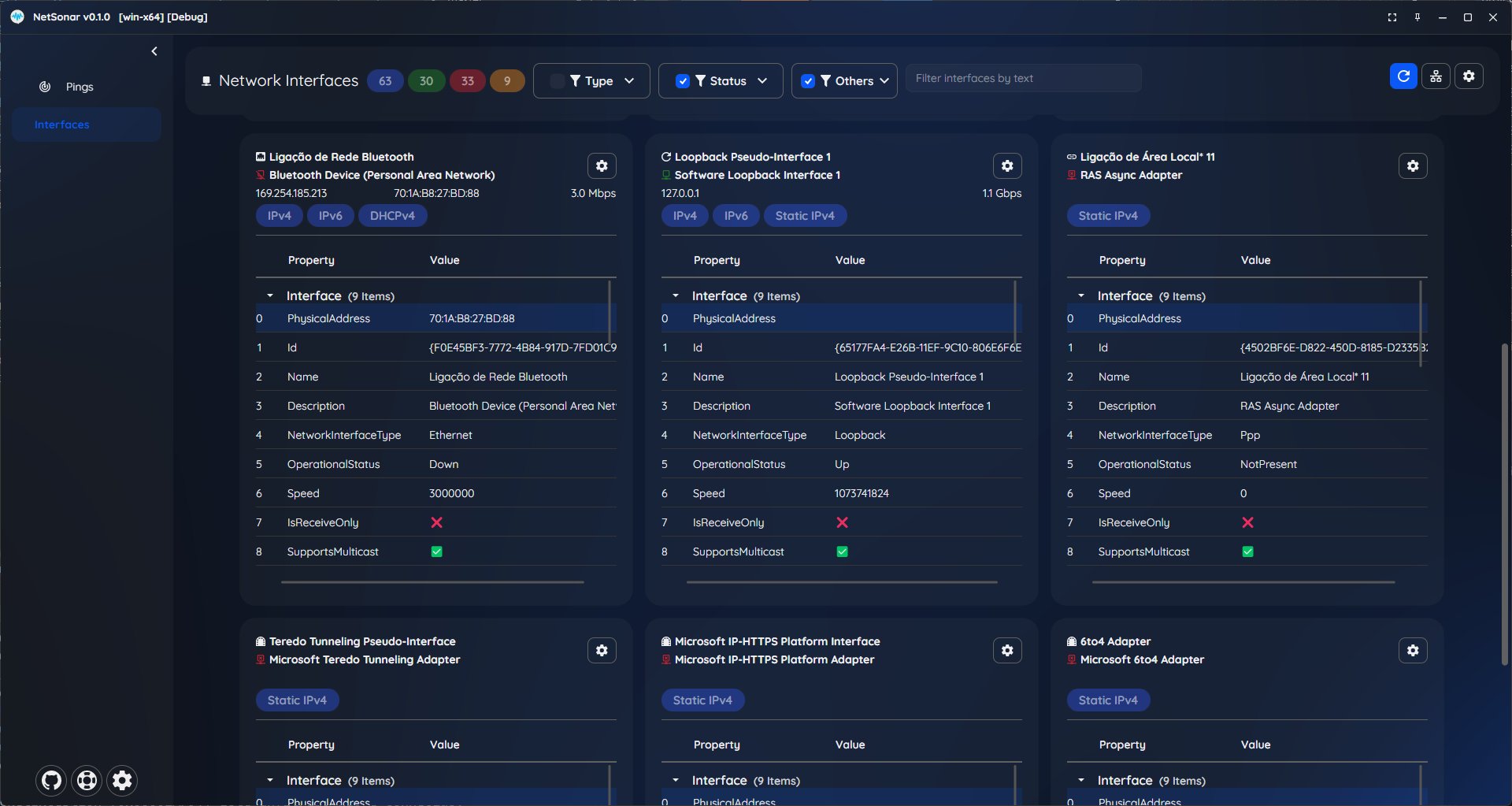Open settings gear for Bluetooth network card

(602, 166)
